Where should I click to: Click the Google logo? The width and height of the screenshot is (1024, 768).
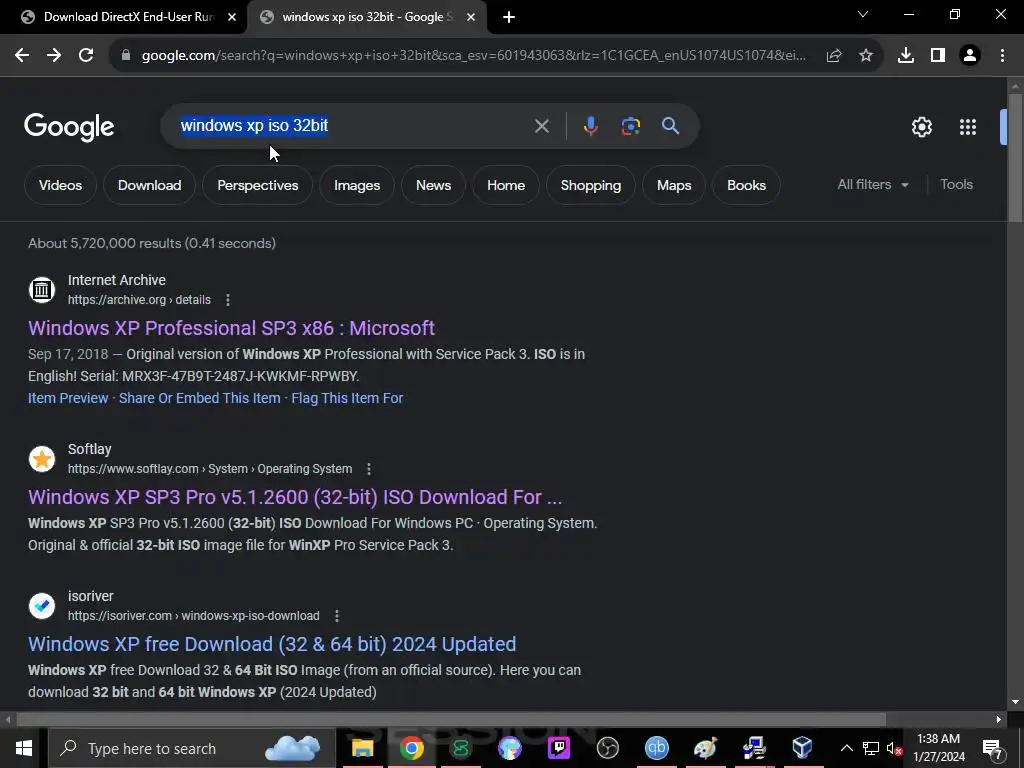[x=69, y=127]
